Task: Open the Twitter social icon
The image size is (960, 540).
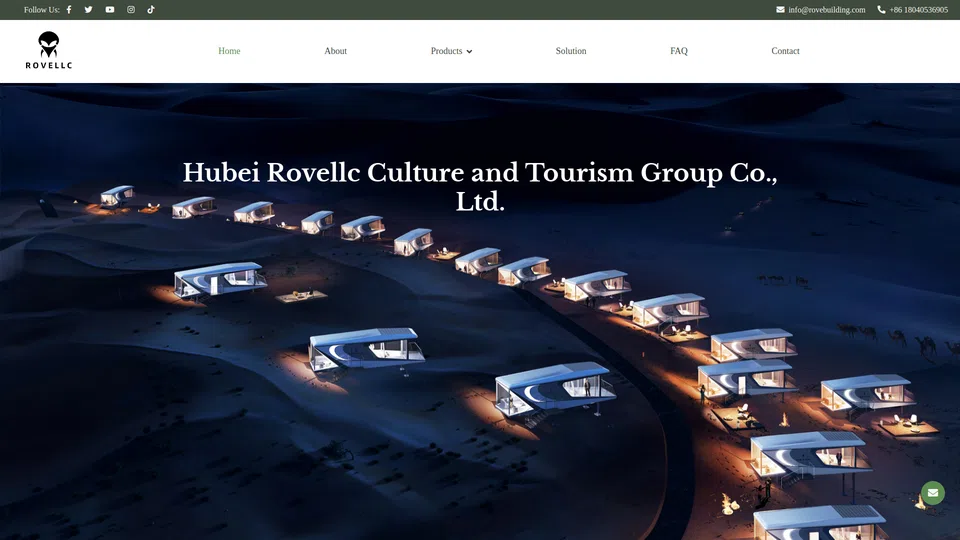Action: click(89, 10)
